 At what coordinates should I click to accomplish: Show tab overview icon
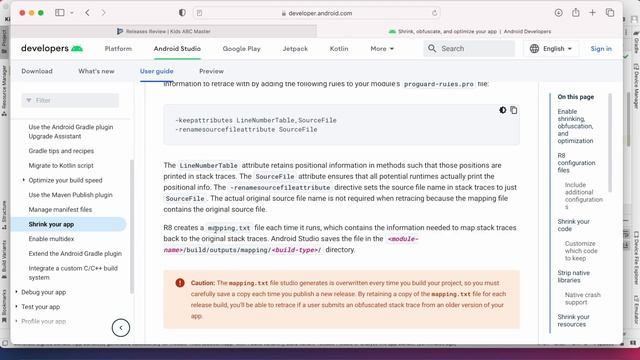click(x=610, y=13)
